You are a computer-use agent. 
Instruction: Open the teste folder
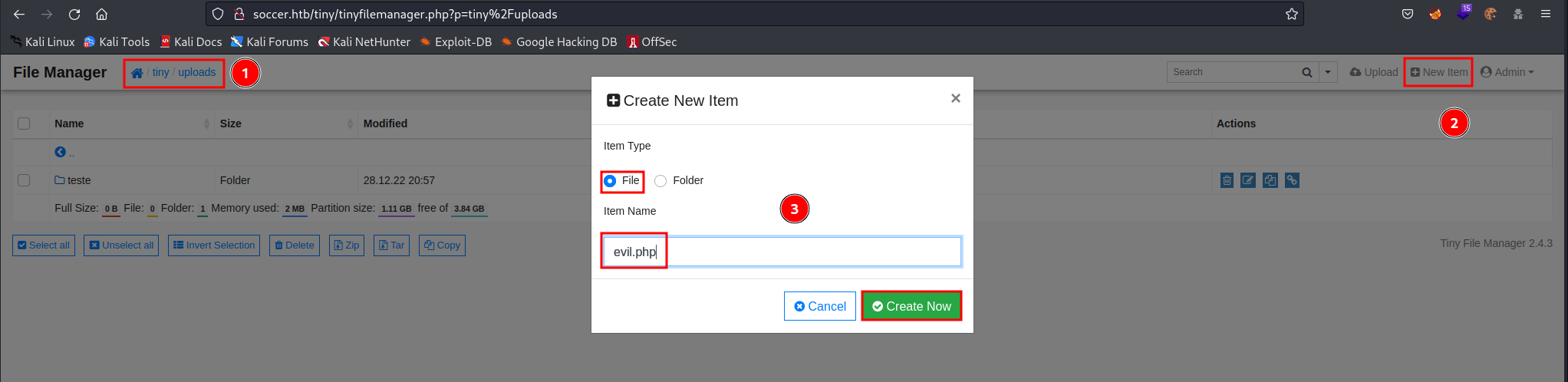pos(73,180)
